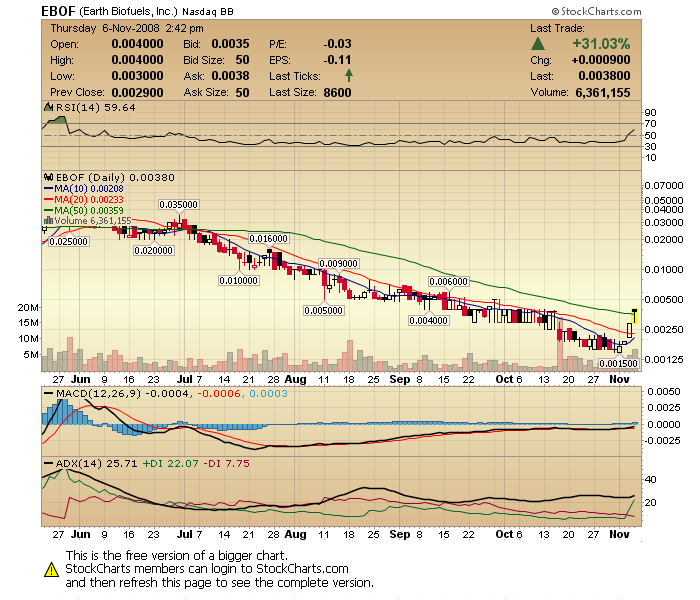Click the 0.006000 price annotation
The height and width of the screenshot is (600, 700).
[x=449, y=282]
